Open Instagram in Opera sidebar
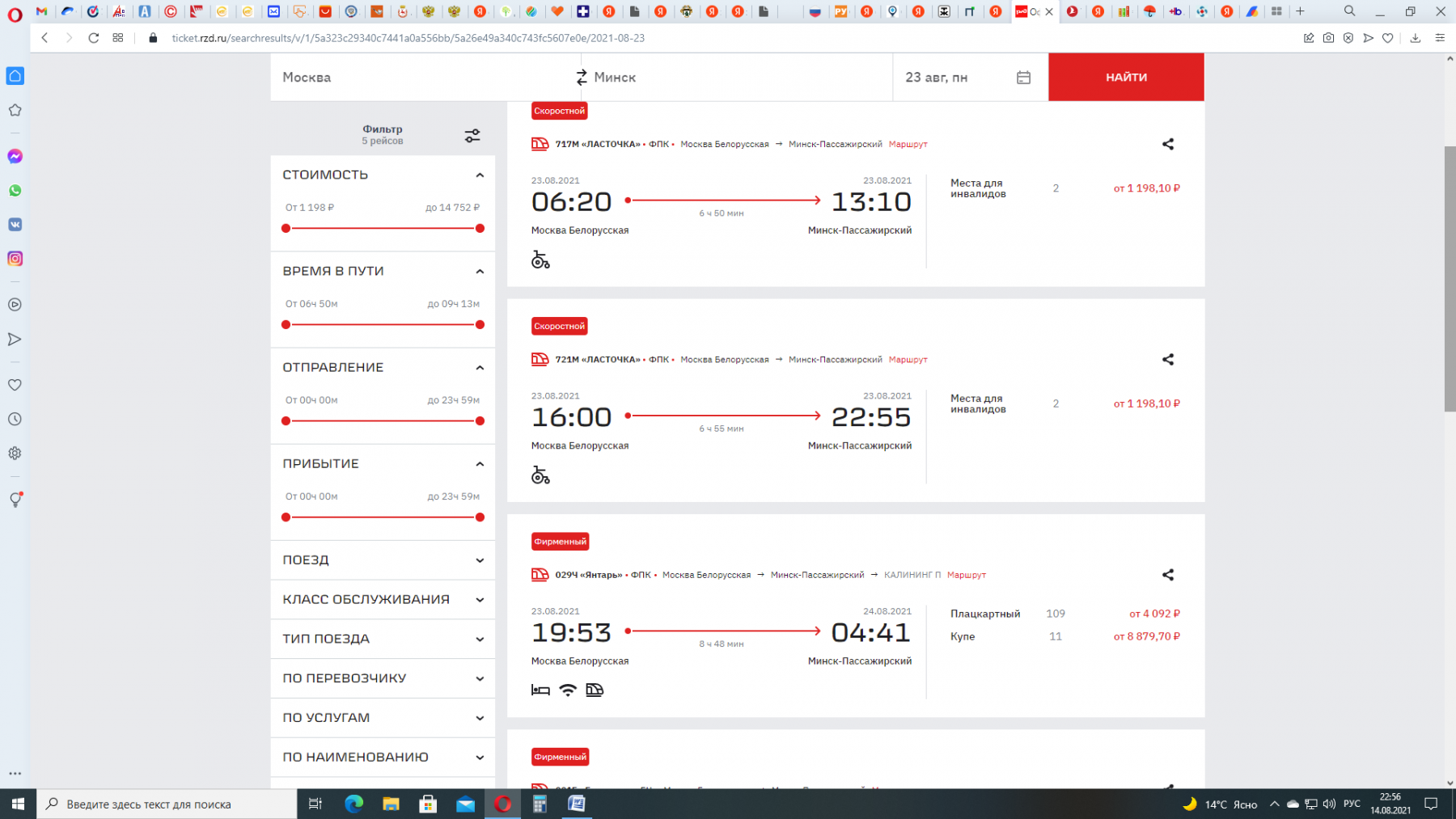 15,259
